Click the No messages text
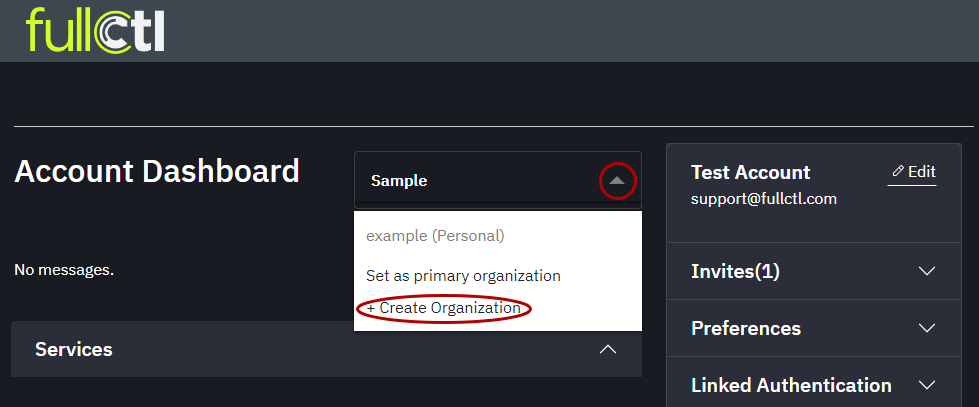Screen dimensions: 979x407 tap(64, 270)
